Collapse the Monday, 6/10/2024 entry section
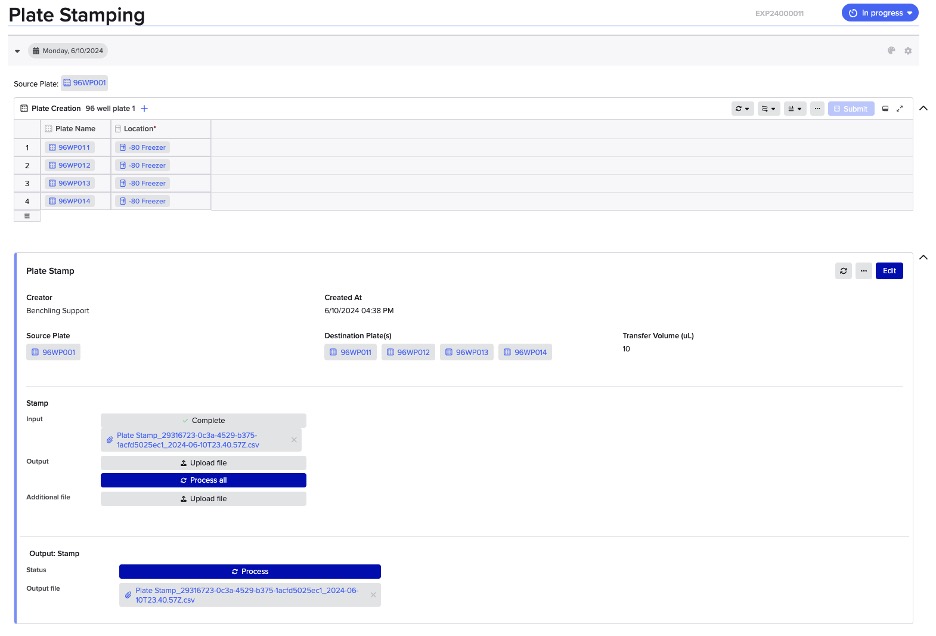Screen dimensions: 936x636 (17, 51)
